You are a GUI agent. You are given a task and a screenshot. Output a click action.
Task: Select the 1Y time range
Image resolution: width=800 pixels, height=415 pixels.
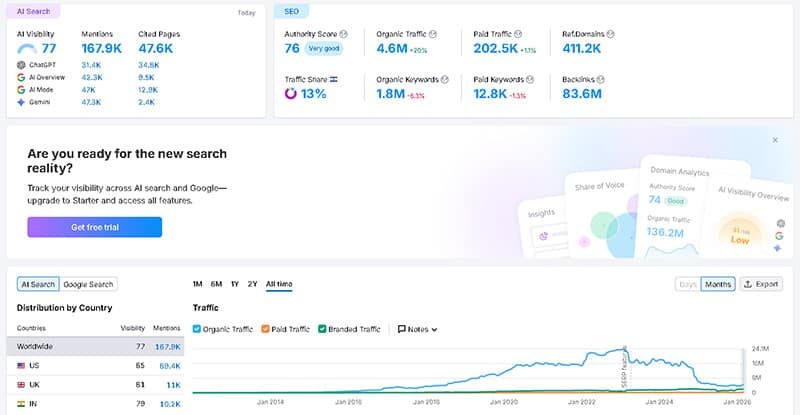point(235,284)
